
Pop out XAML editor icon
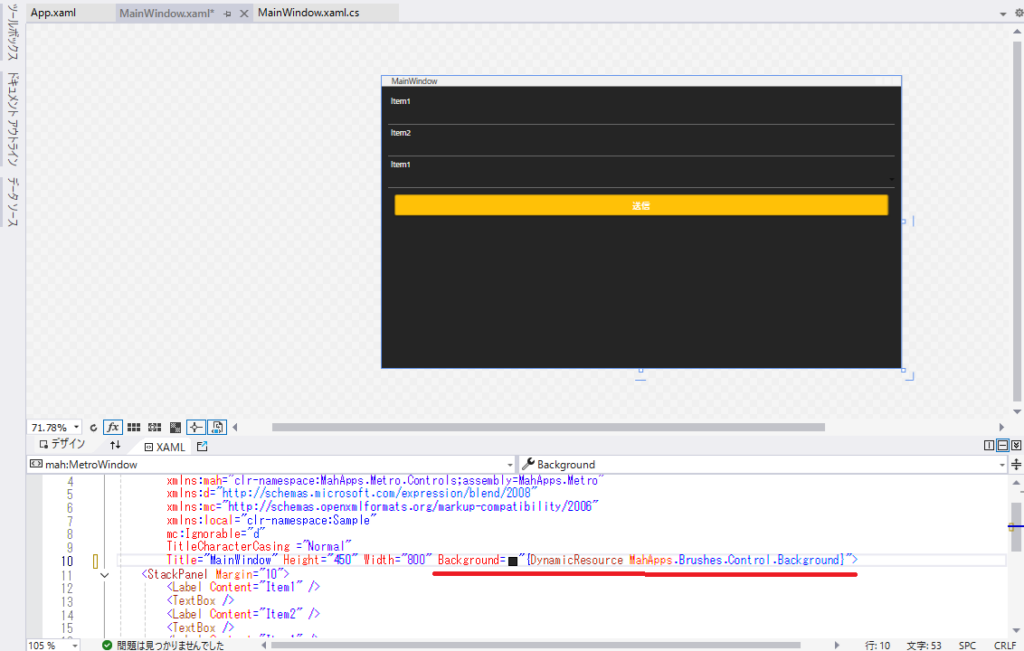202,446
